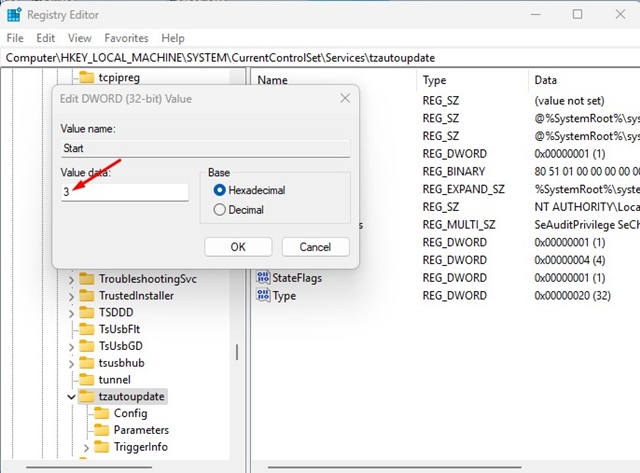Viewport: 640px width, 473px height.
Task: Select the TSDDD folder icon
Action: (x=86, y=312)
